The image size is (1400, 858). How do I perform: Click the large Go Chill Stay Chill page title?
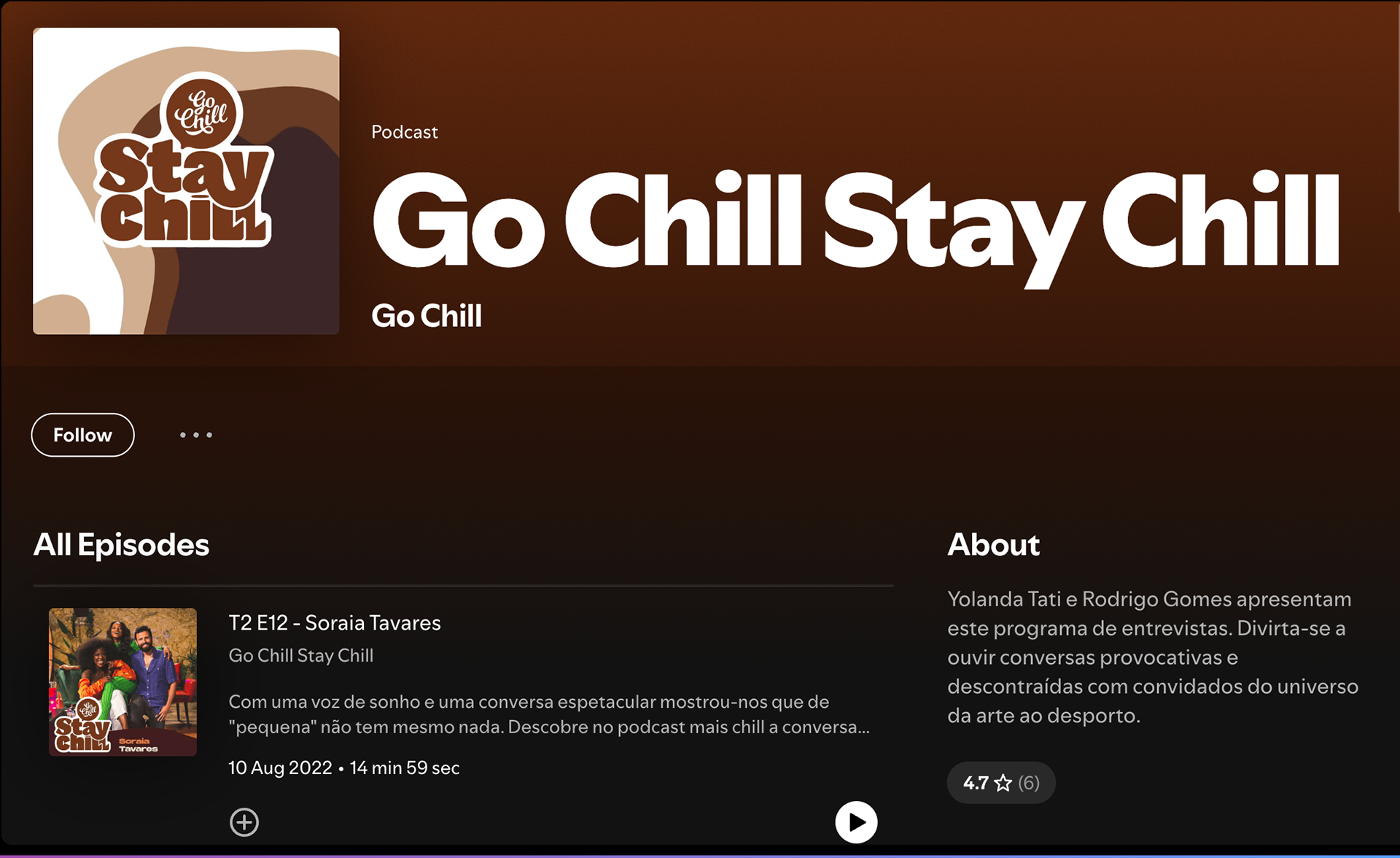[x=856, y=223]
